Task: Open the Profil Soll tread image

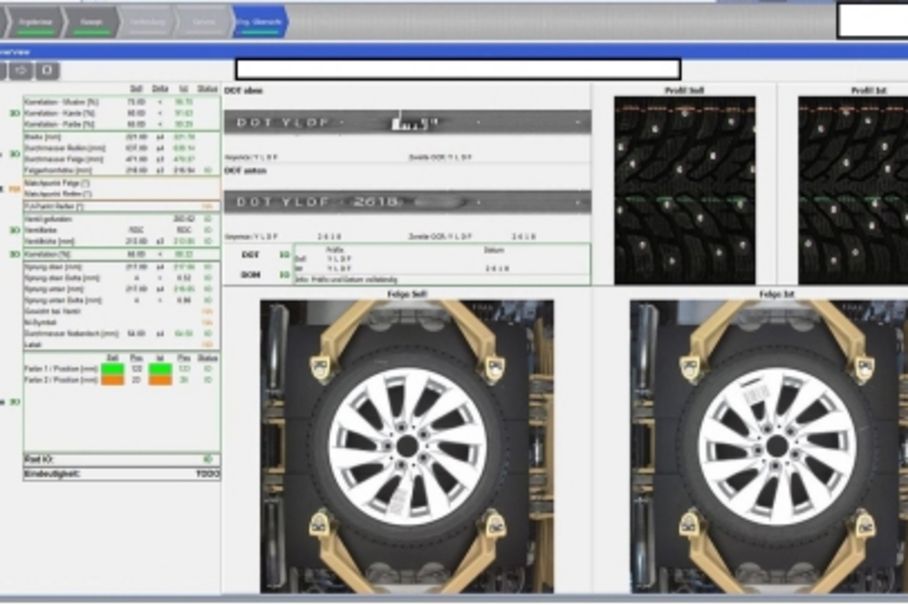Action: click(x=685, y=190)
